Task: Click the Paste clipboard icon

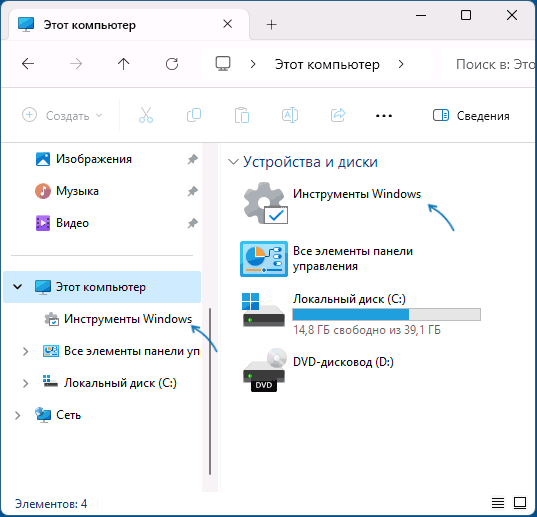Action: coord(242,115)
